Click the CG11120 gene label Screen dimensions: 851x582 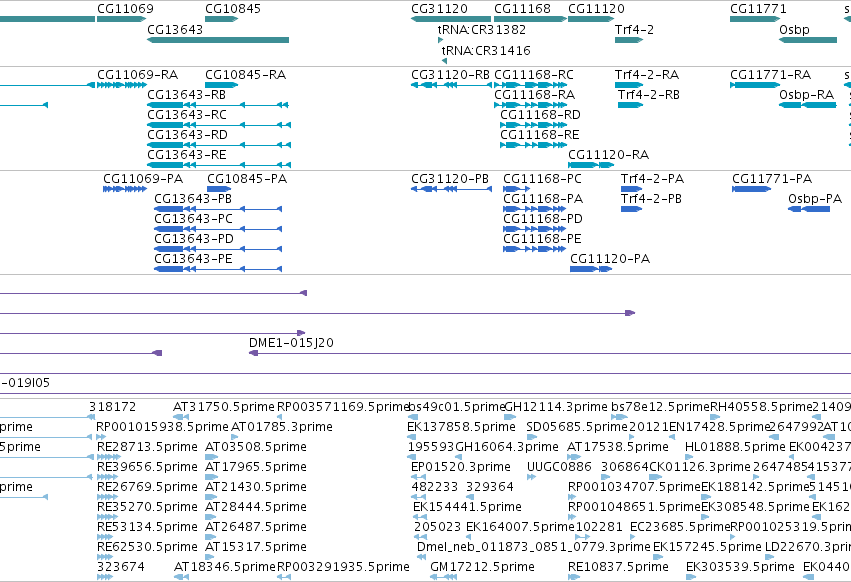pos(596,9)
